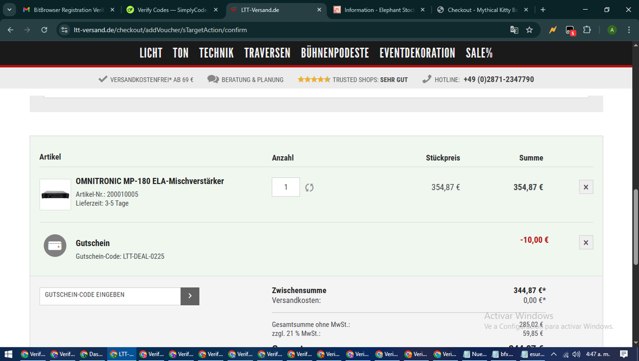Bookmark this page with the star icon
This screenshot has height=361, width=639.
coord(529,30)
